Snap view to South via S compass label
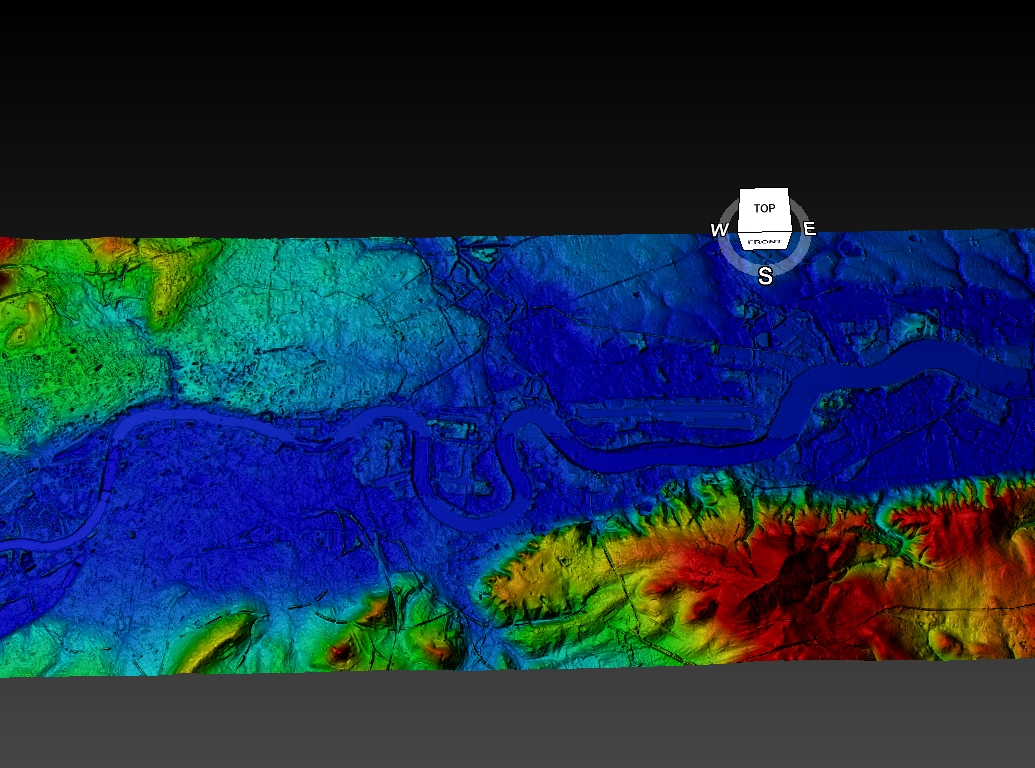Image resolution: width=1035 pixels, height=768 pixels. pos(765,276)
